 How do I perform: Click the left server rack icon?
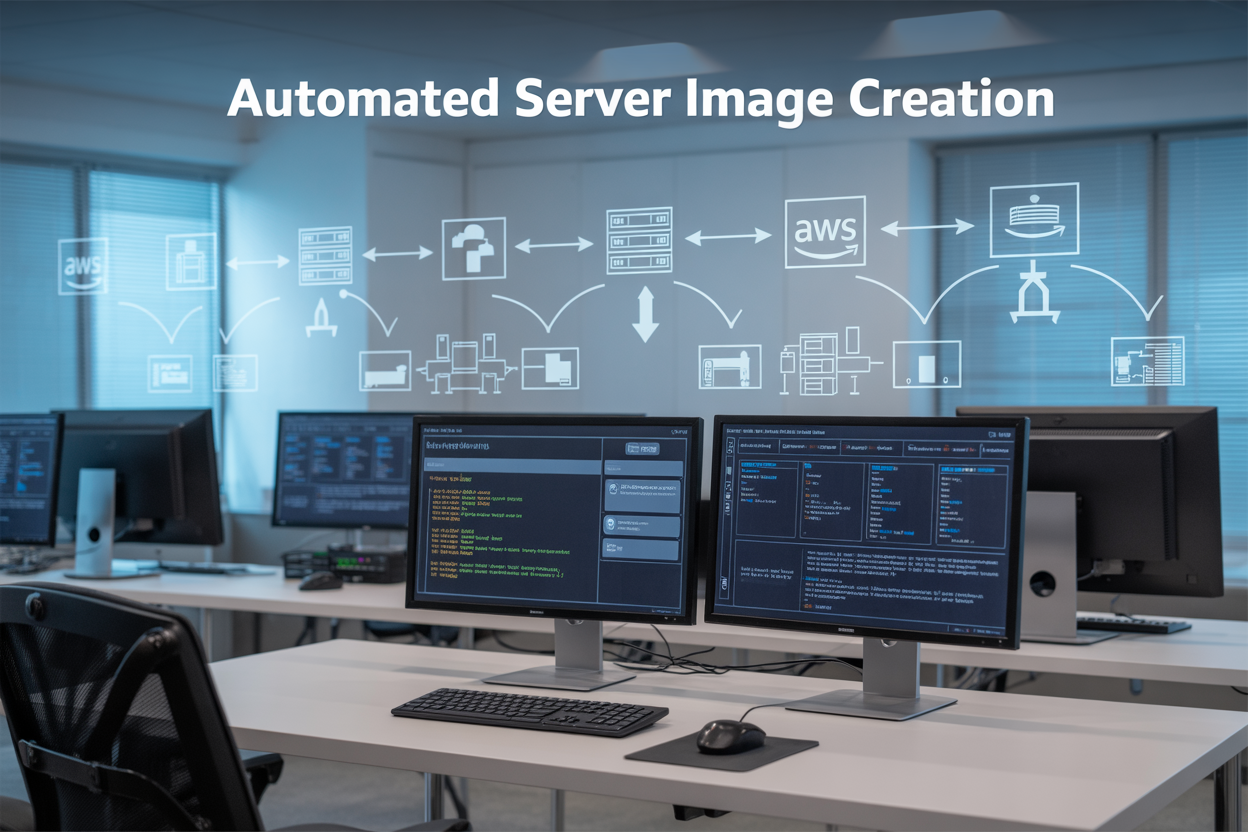tap(325, 256)
